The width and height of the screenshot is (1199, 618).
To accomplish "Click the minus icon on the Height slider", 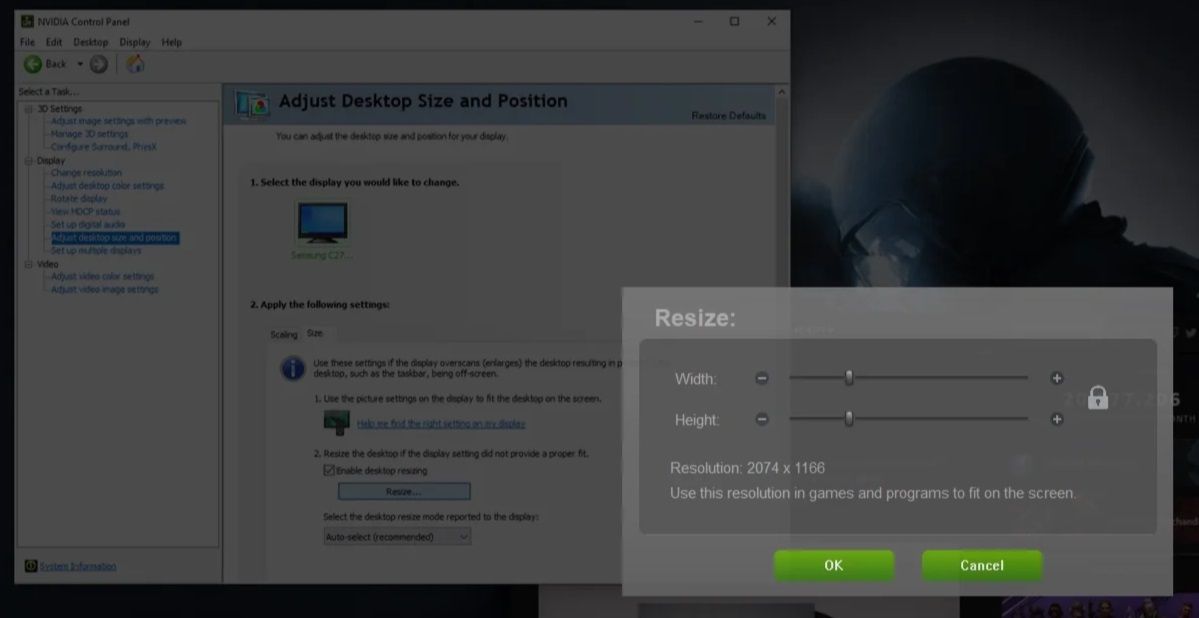I will coord(761,420).
